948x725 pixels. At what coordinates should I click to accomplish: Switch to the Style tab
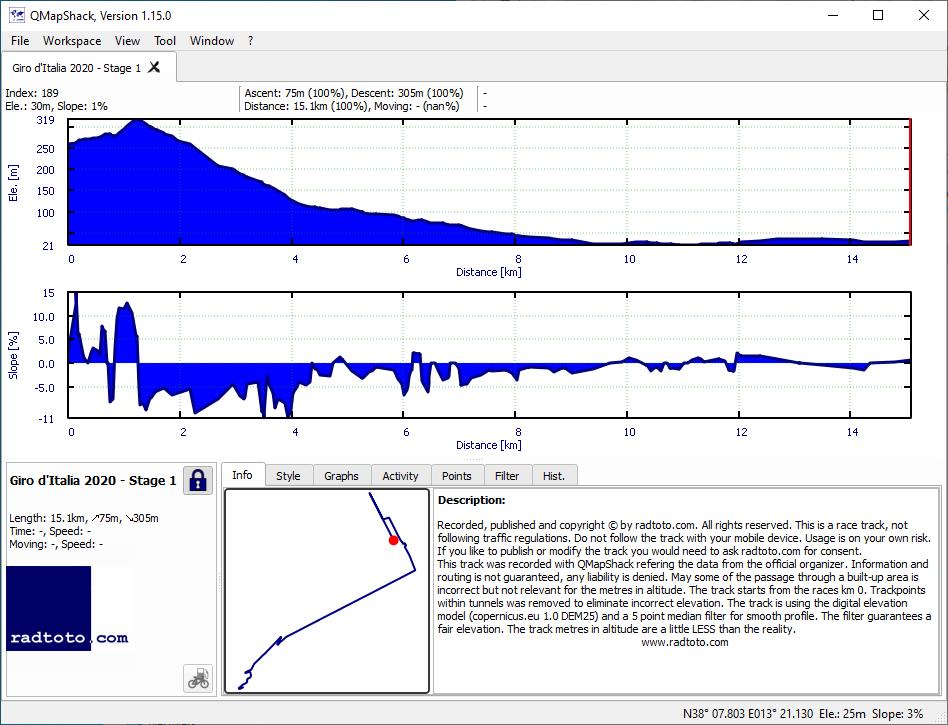coord(288,476)
